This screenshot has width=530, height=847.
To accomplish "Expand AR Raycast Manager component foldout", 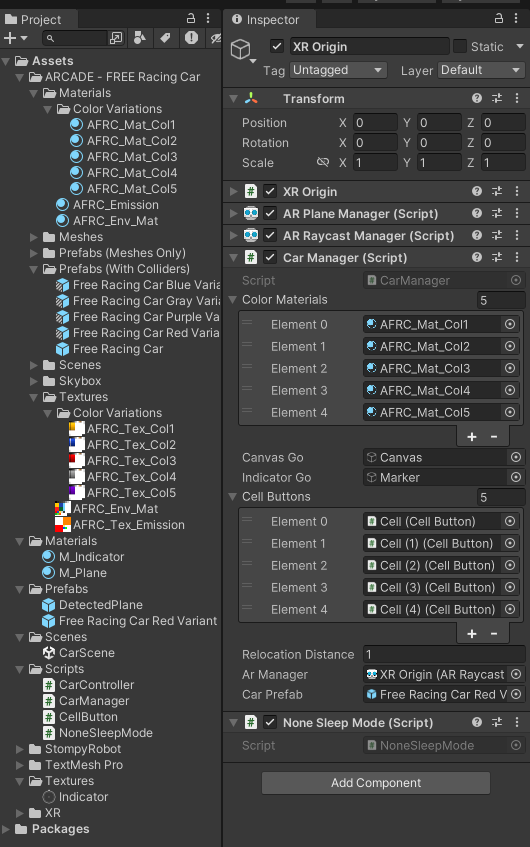I will tap(233, 236).
